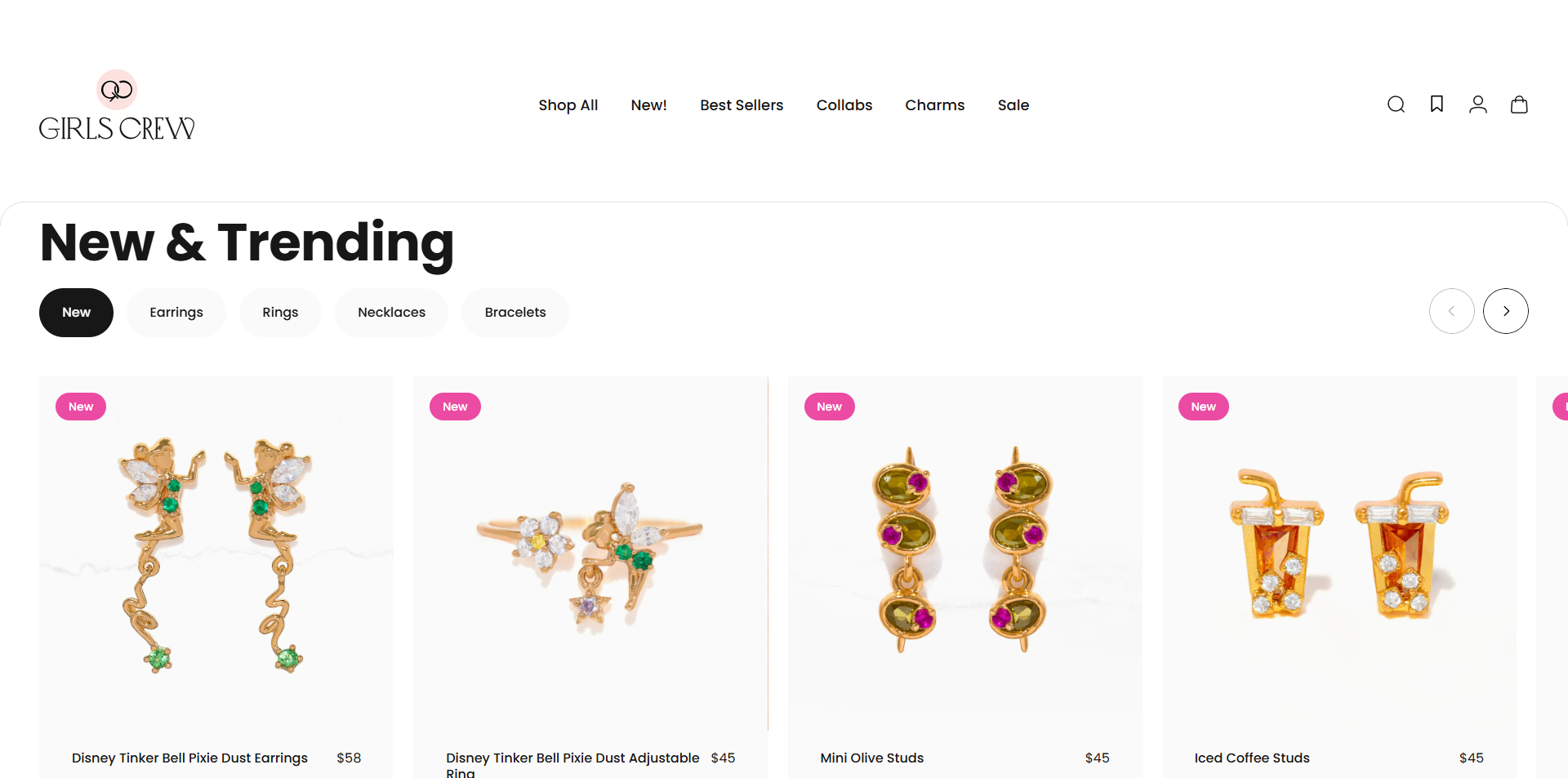Select the Rings filter pill
This screenshot has height=778, width=1568.
click(280, 313)
